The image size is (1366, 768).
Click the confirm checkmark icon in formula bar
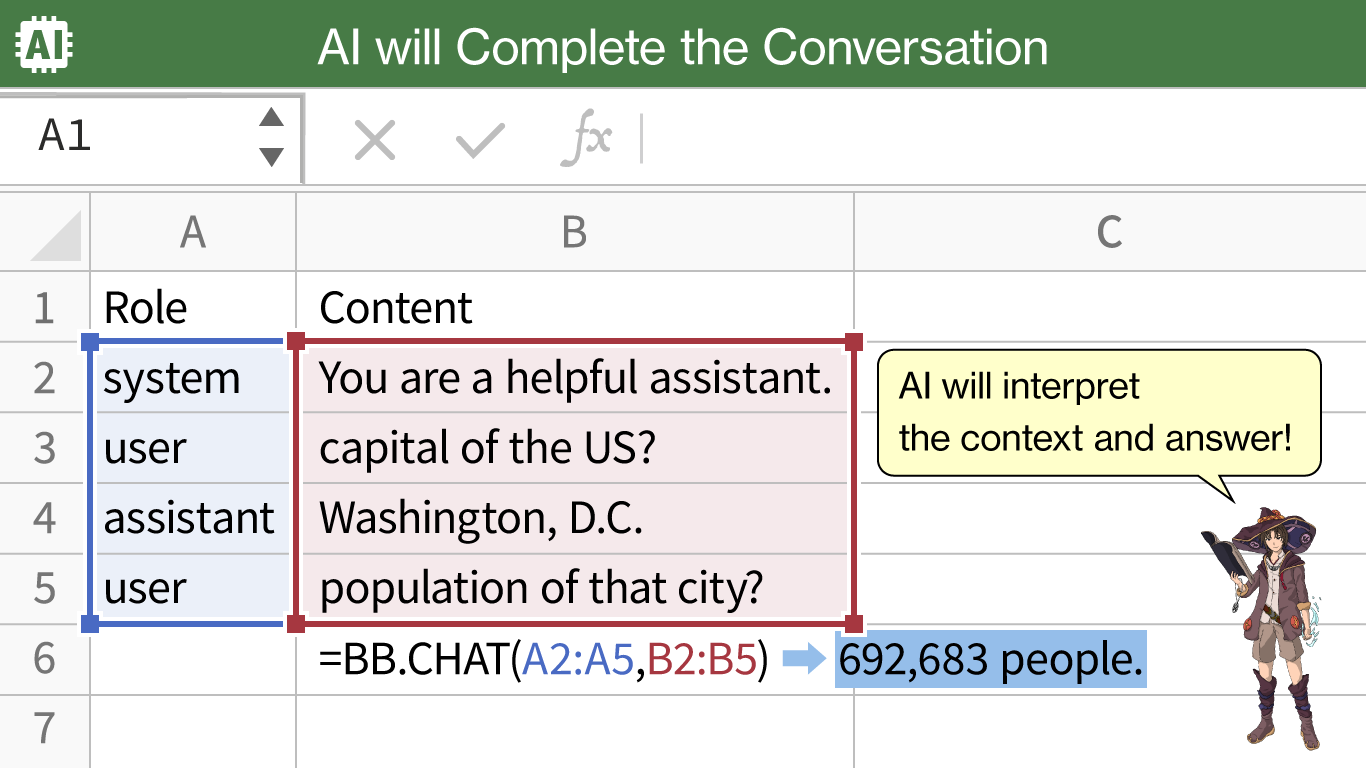[x=480, y=140]
